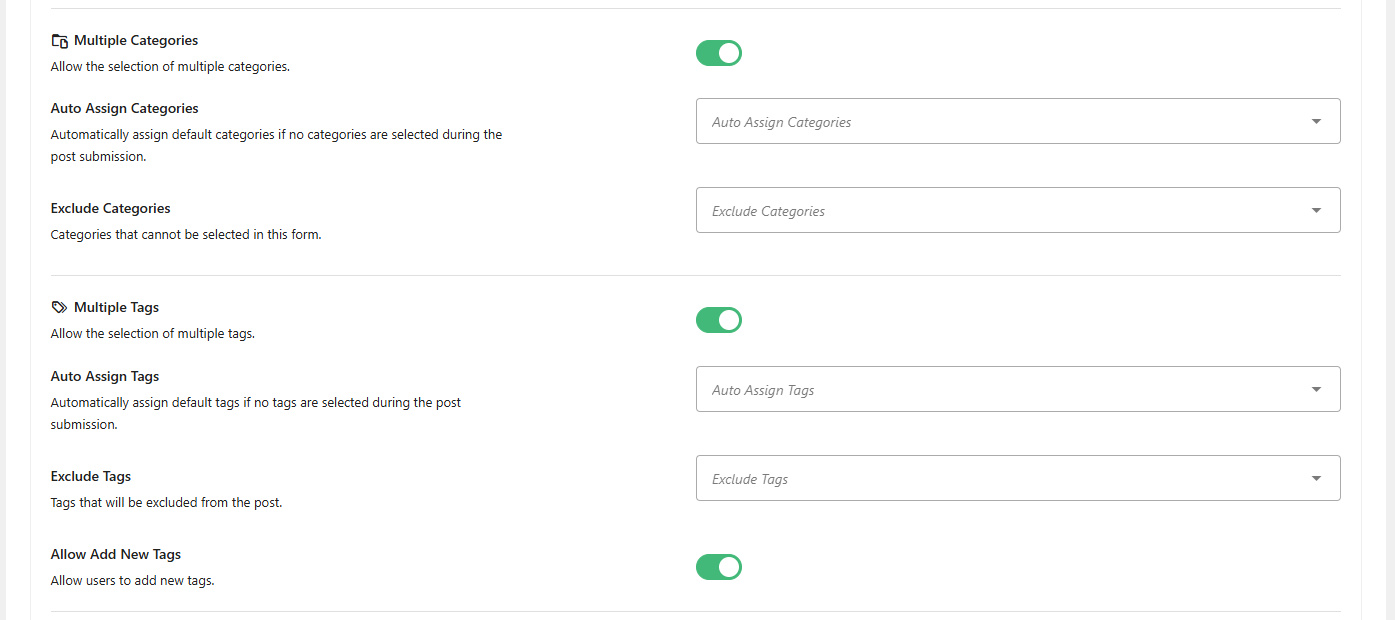The height and width of the screenshot is (620, 1395).
Task: Click inside the Exclude Categories placeholder field
Action: (x=1018, y=210)
